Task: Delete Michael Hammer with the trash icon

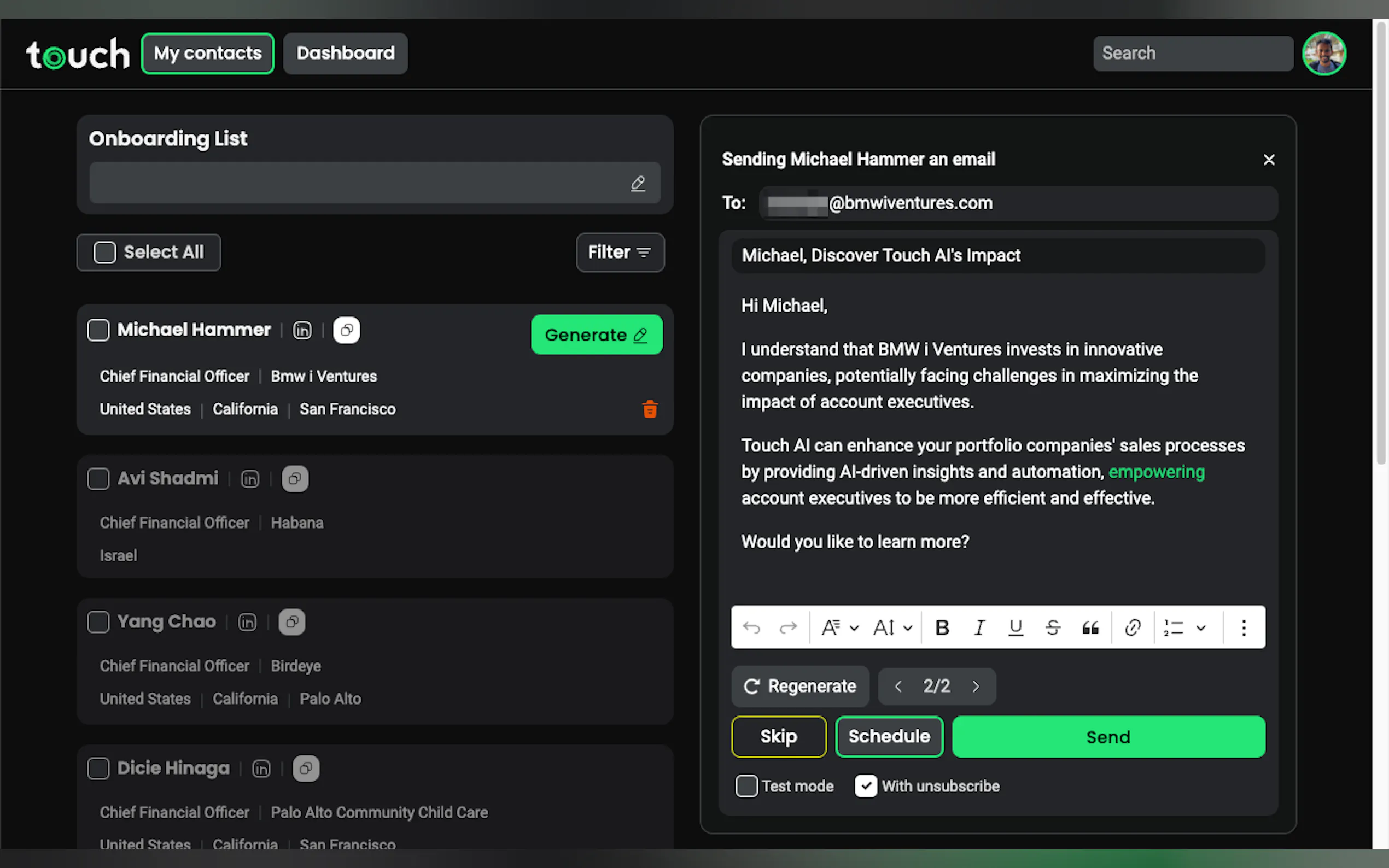Action: pyautogui.click(x=650, y=409)
